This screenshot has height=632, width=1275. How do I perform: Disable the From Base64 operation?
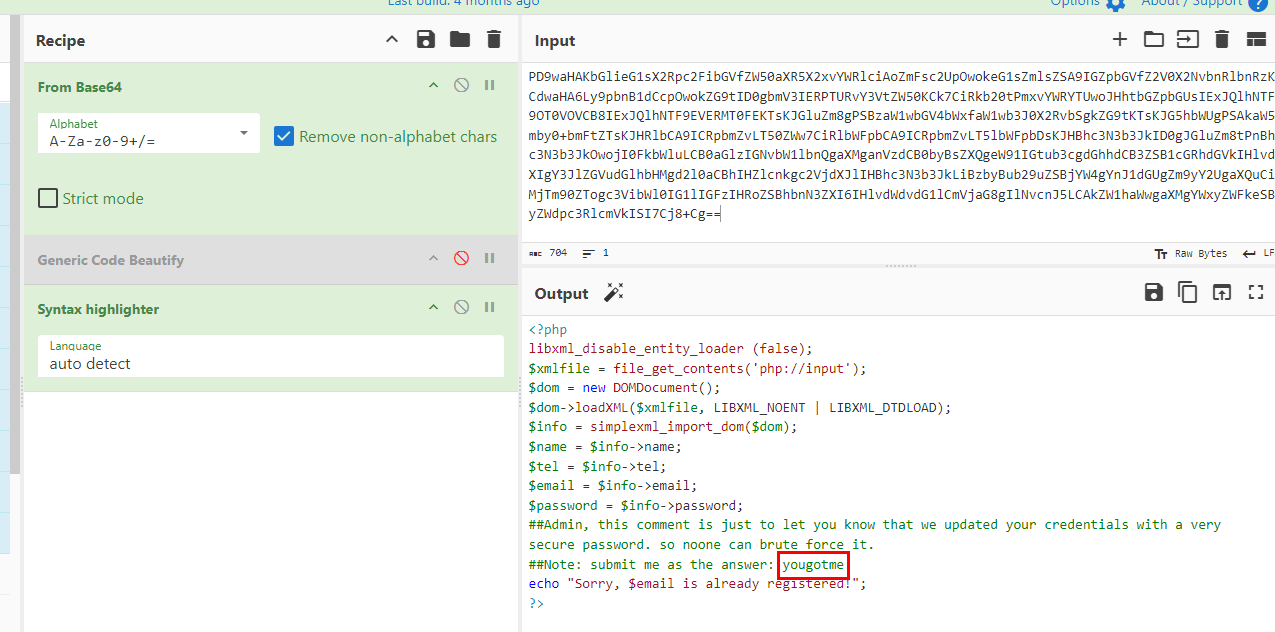(x=461, y=86)
